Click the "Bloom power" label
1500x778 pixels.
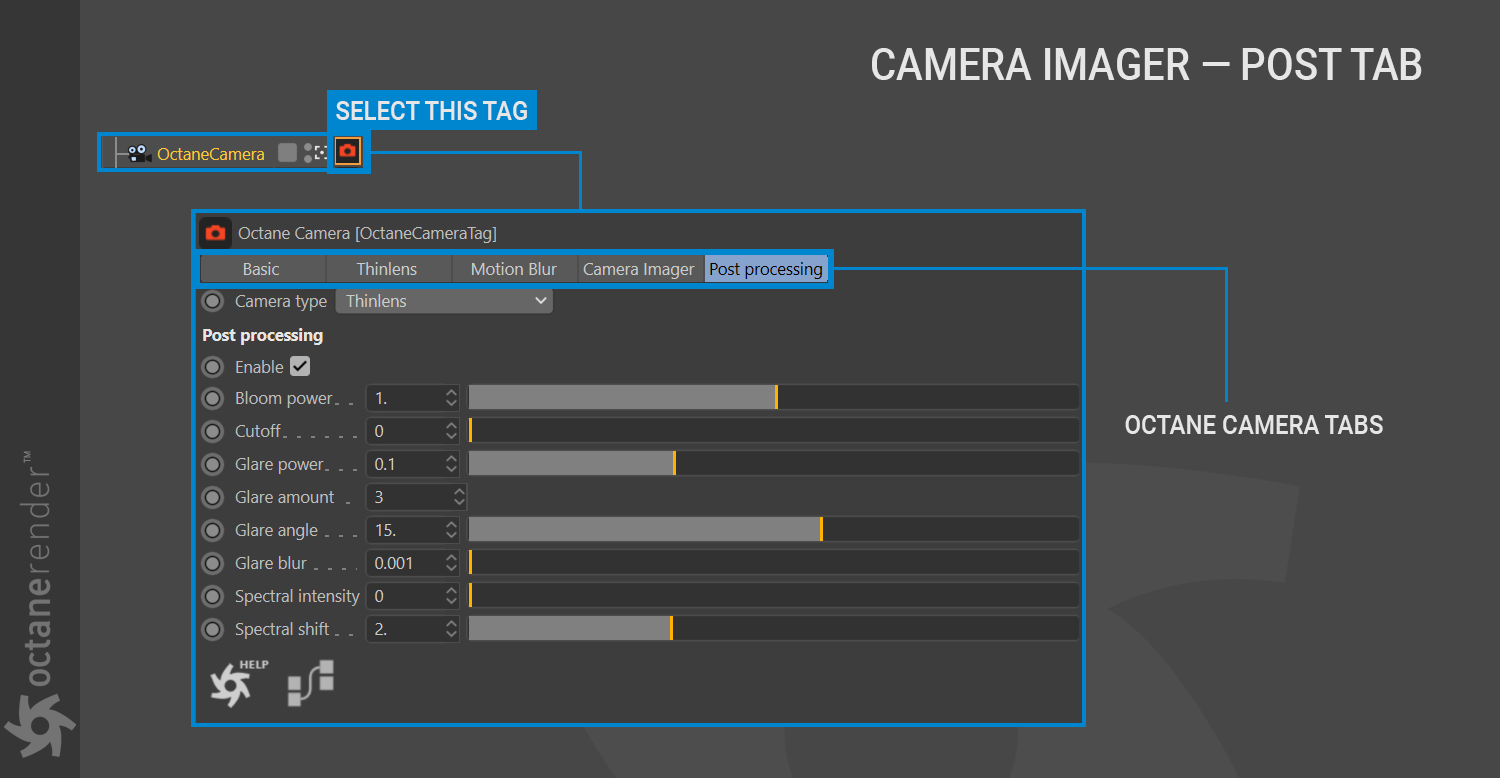click(283, 398)
